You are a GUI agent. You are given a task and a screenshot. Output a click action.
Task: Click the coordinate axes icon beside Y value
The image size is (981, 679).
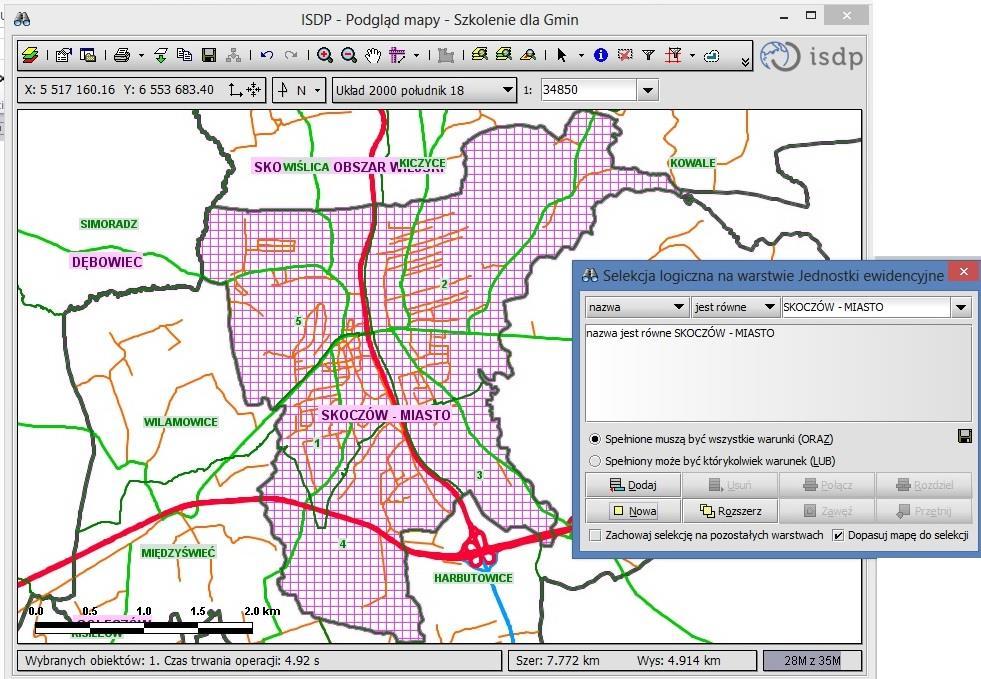click(x=235, y=90)
